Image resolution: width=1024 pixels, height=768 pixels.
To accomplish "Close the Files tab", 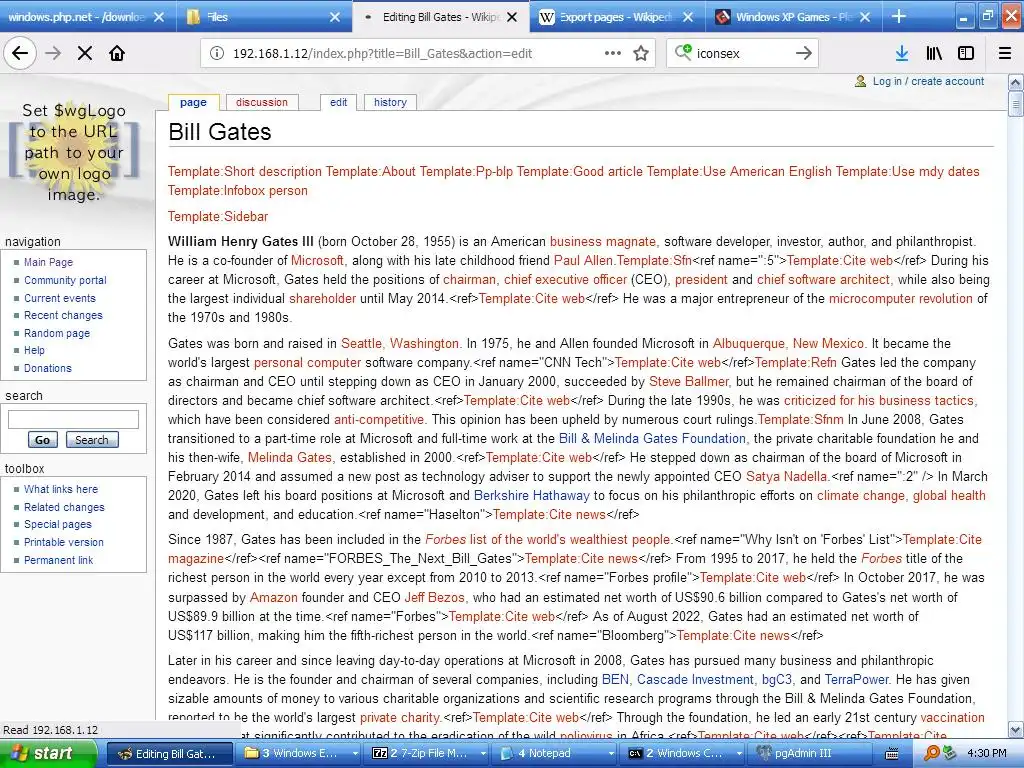I will (x=334, y=17).
